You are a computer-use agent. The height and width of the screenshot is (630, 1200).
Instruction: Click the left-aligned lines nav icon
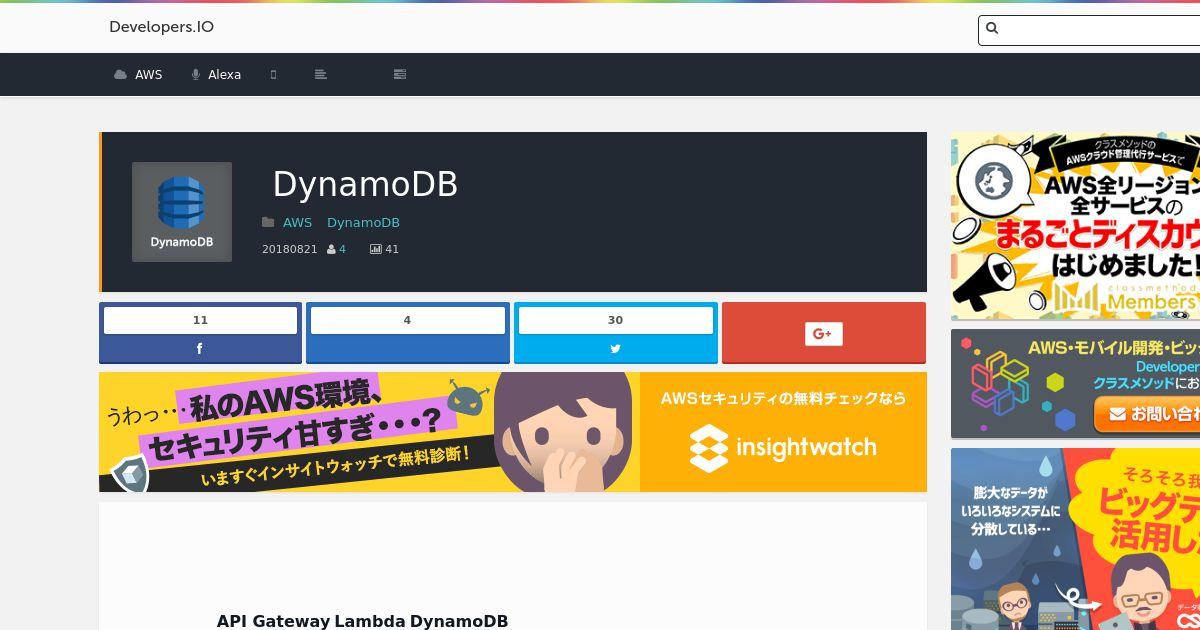pyautogui.click(x=320, y=75)
